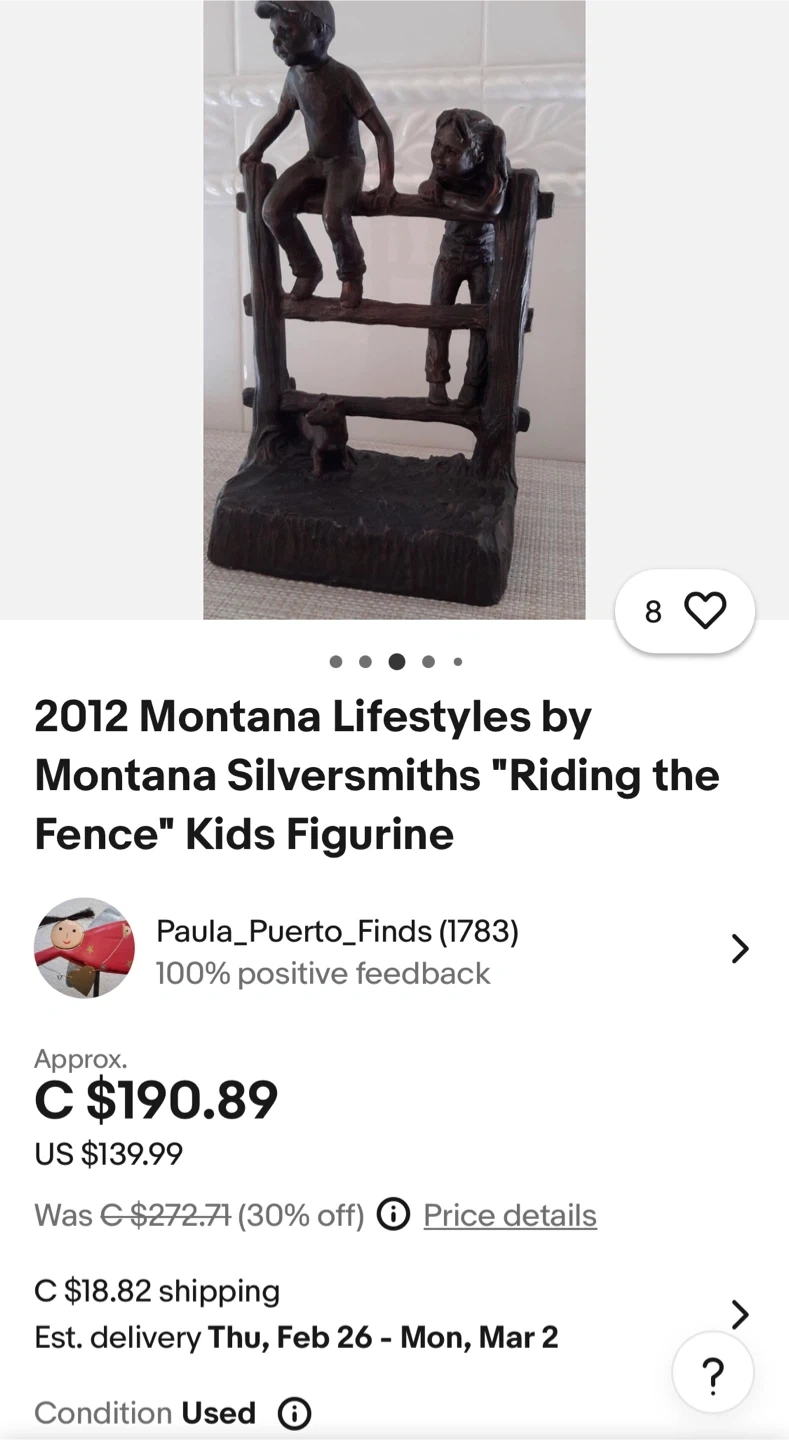Go to last image pagination dot
The height and width of the screenshot is (1440, 789).
click(x=458, y=662)
